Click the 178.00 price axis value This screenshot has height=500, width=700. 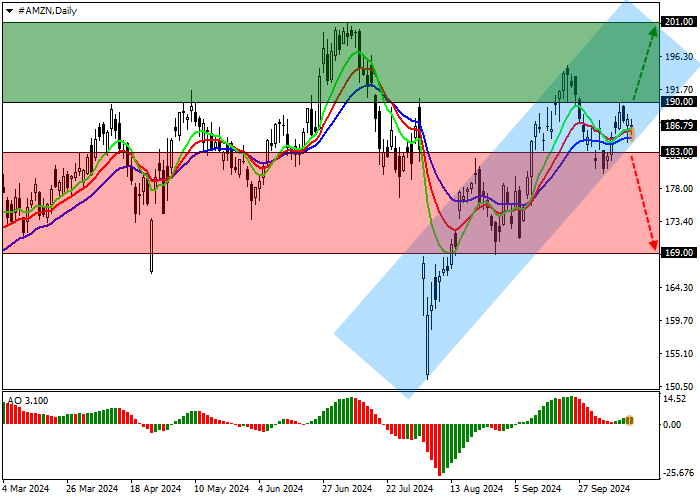(x=679, y=189)
